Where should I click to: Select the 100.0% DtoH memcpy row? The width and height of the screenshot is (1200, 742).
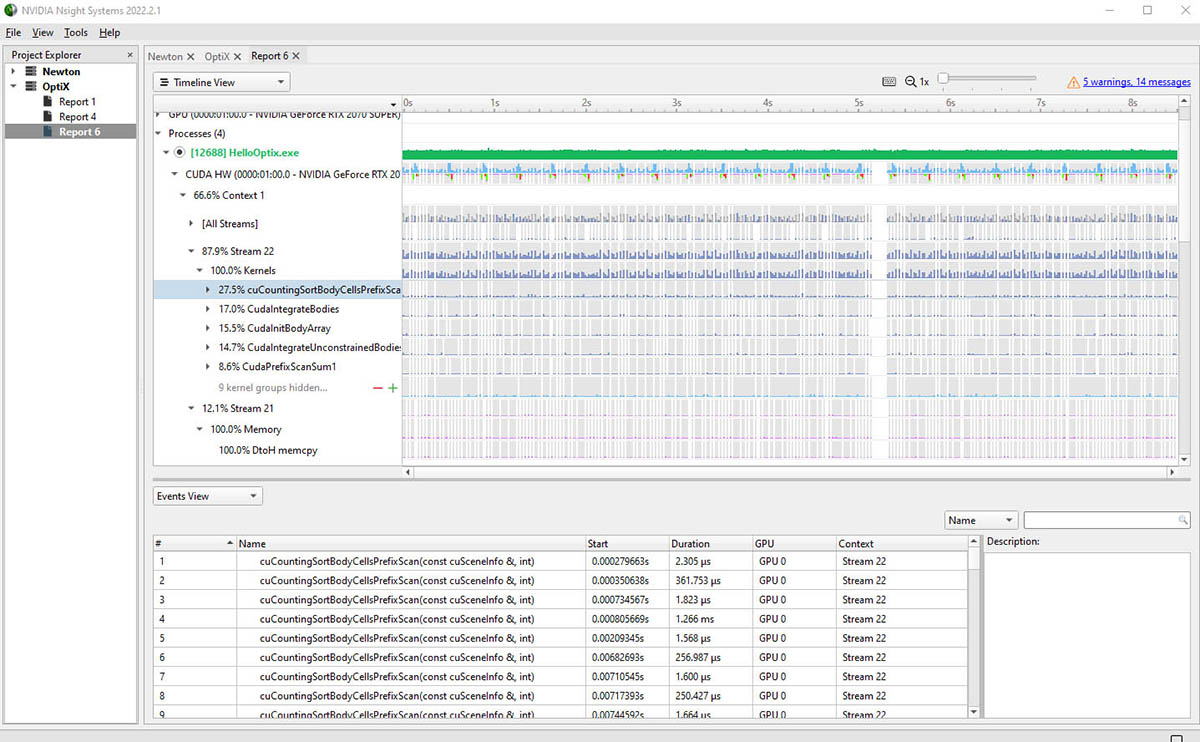click(268, 451)
